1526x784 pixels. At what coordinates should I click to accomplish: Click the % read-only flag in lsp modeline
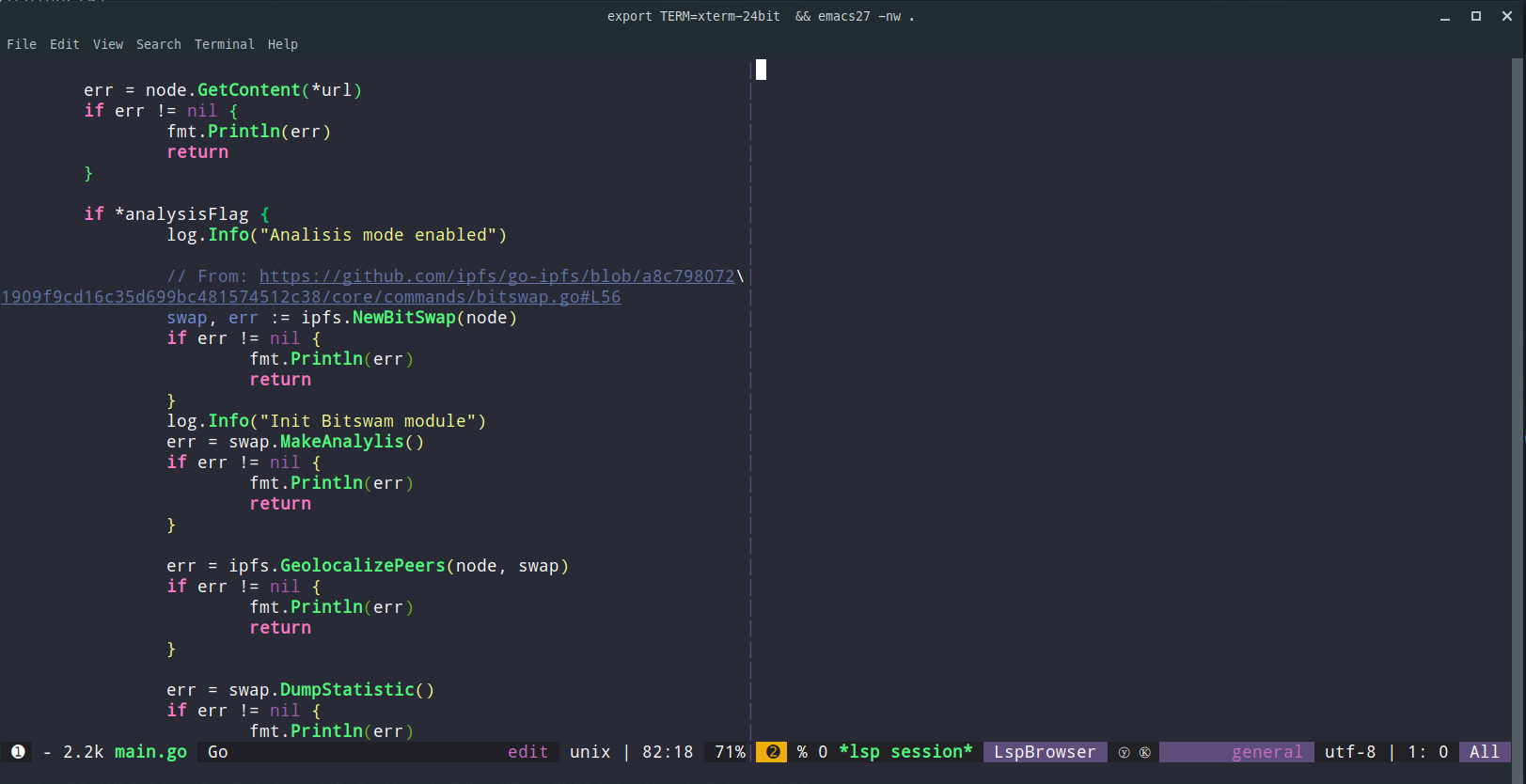pyautogui.click(x=802, y=752)
